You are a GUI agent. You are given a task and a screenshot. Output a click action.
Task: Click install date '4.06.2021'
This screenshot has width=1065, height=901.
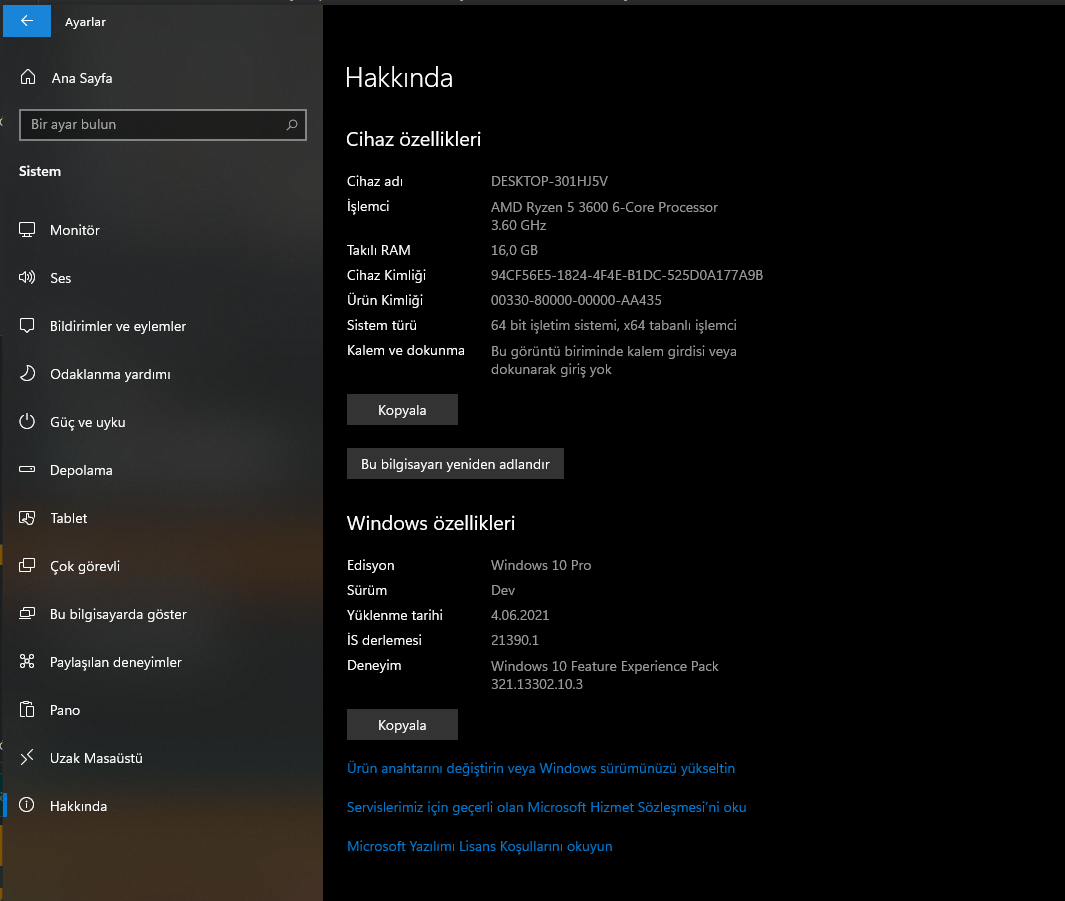tap(520, 615)
